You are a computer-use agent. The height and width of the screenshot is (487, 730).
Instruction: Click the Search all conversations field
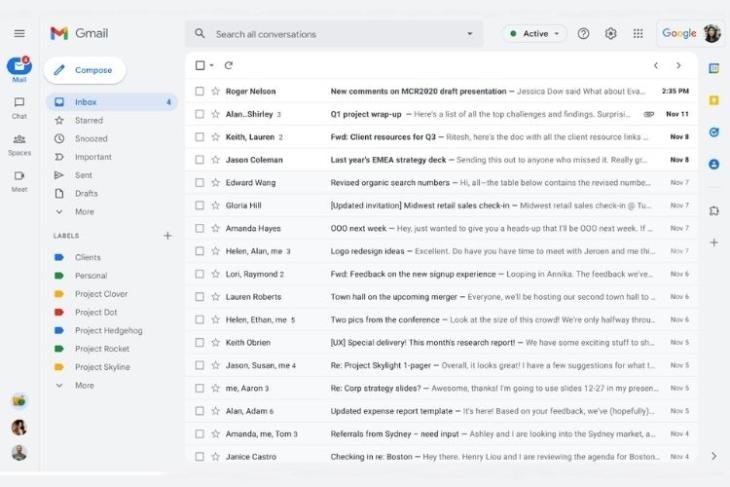330,34
